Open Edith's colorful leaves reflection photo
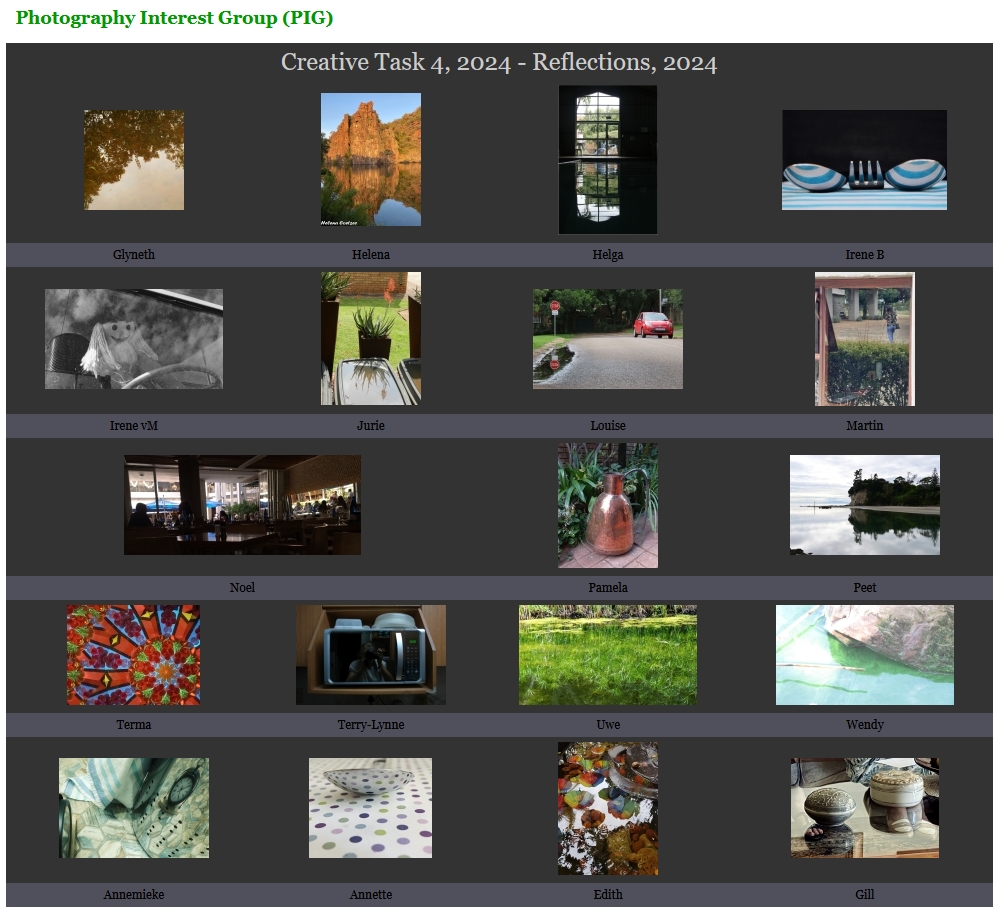Screen dimensions: 998x913 point(608,809)
